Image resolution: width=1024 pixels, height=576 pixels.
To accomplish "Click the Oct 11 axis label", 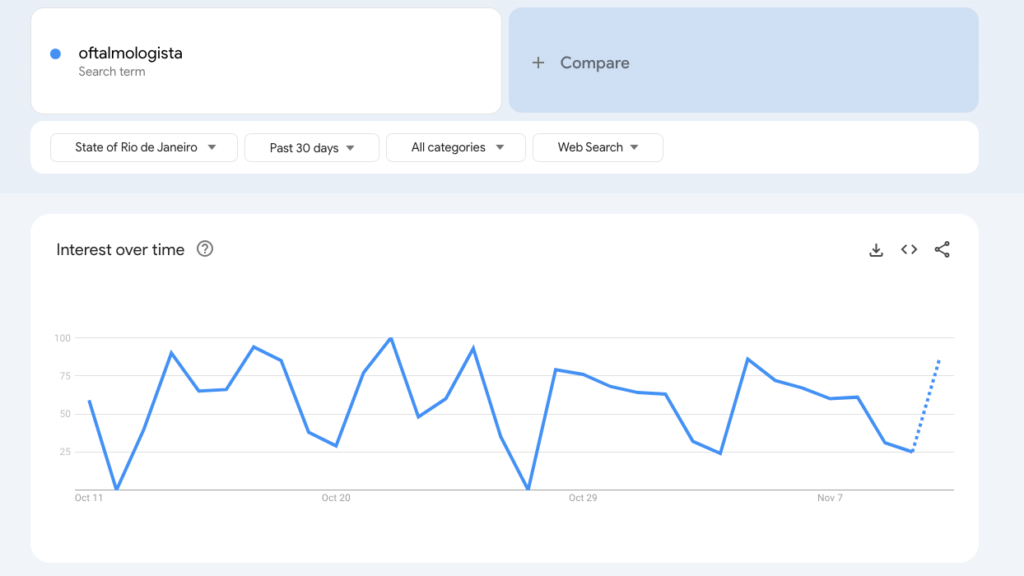I will tap(89, 498).
